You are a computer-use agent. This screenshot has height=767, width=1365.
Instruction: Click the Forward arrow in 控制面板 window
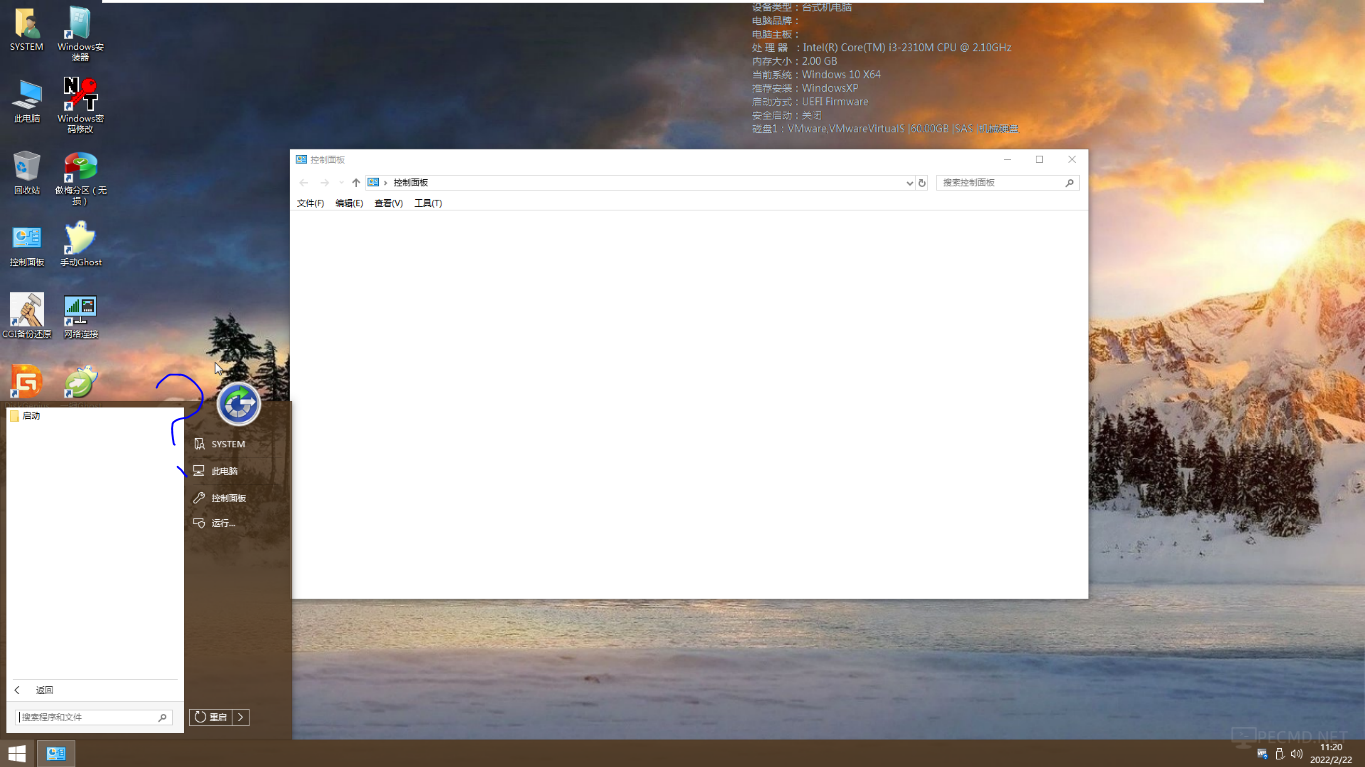click(324, 183)
